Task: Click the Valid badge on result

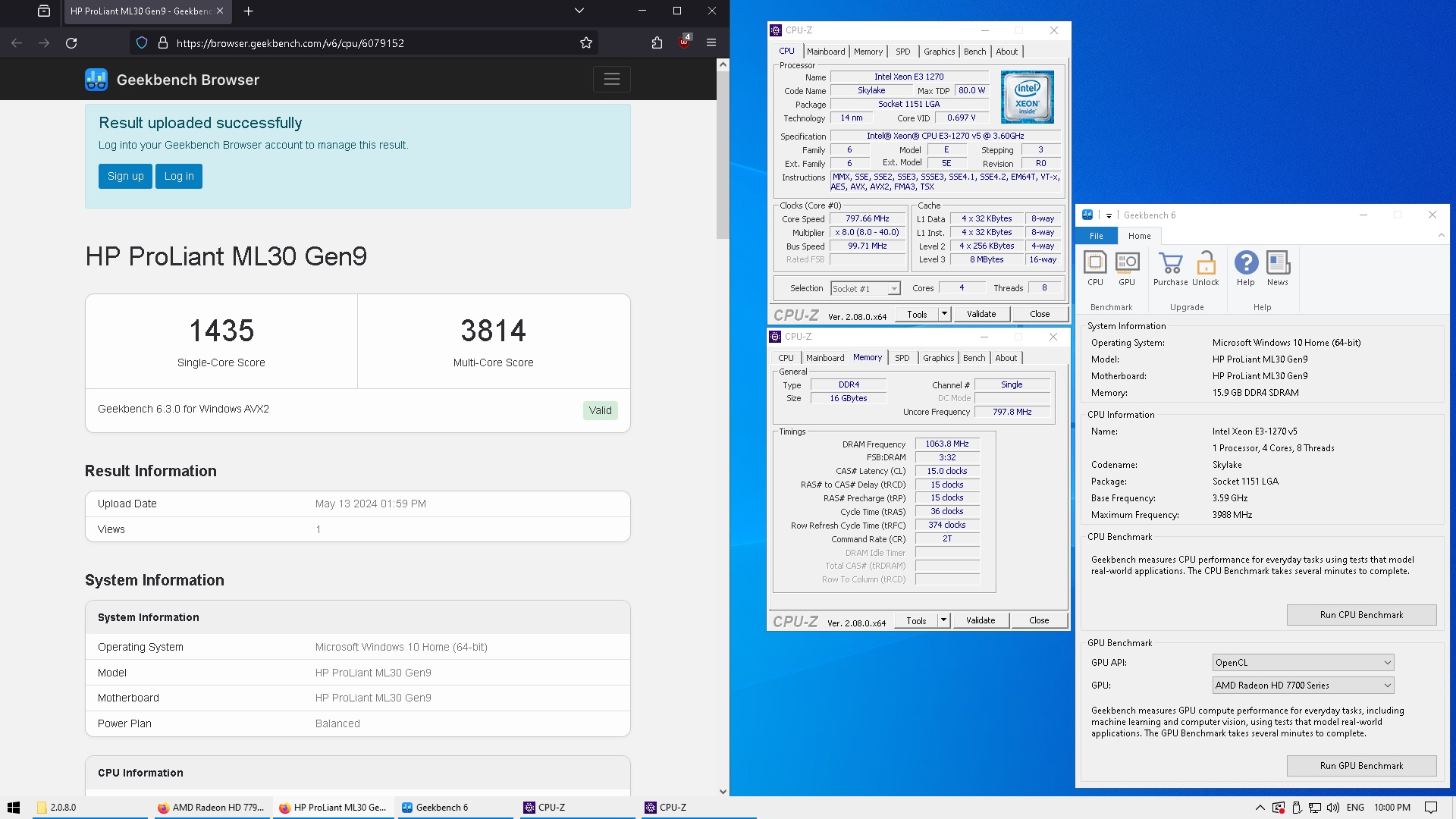Action: 600,410
